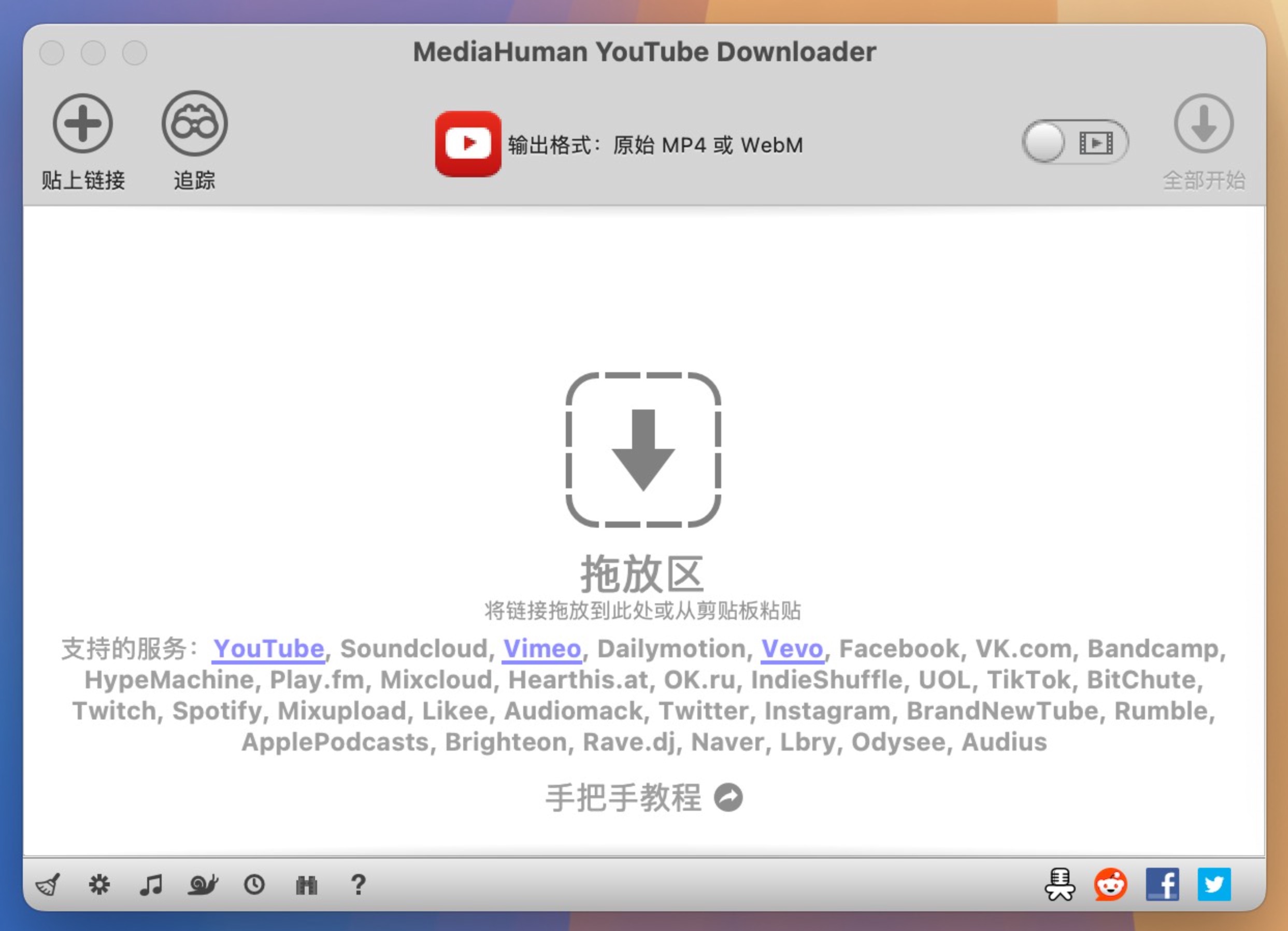The height and width of the screenshot is (931, 1288).
Task: Open the YouTube supported service link
Action: click(x=268, y=648)
